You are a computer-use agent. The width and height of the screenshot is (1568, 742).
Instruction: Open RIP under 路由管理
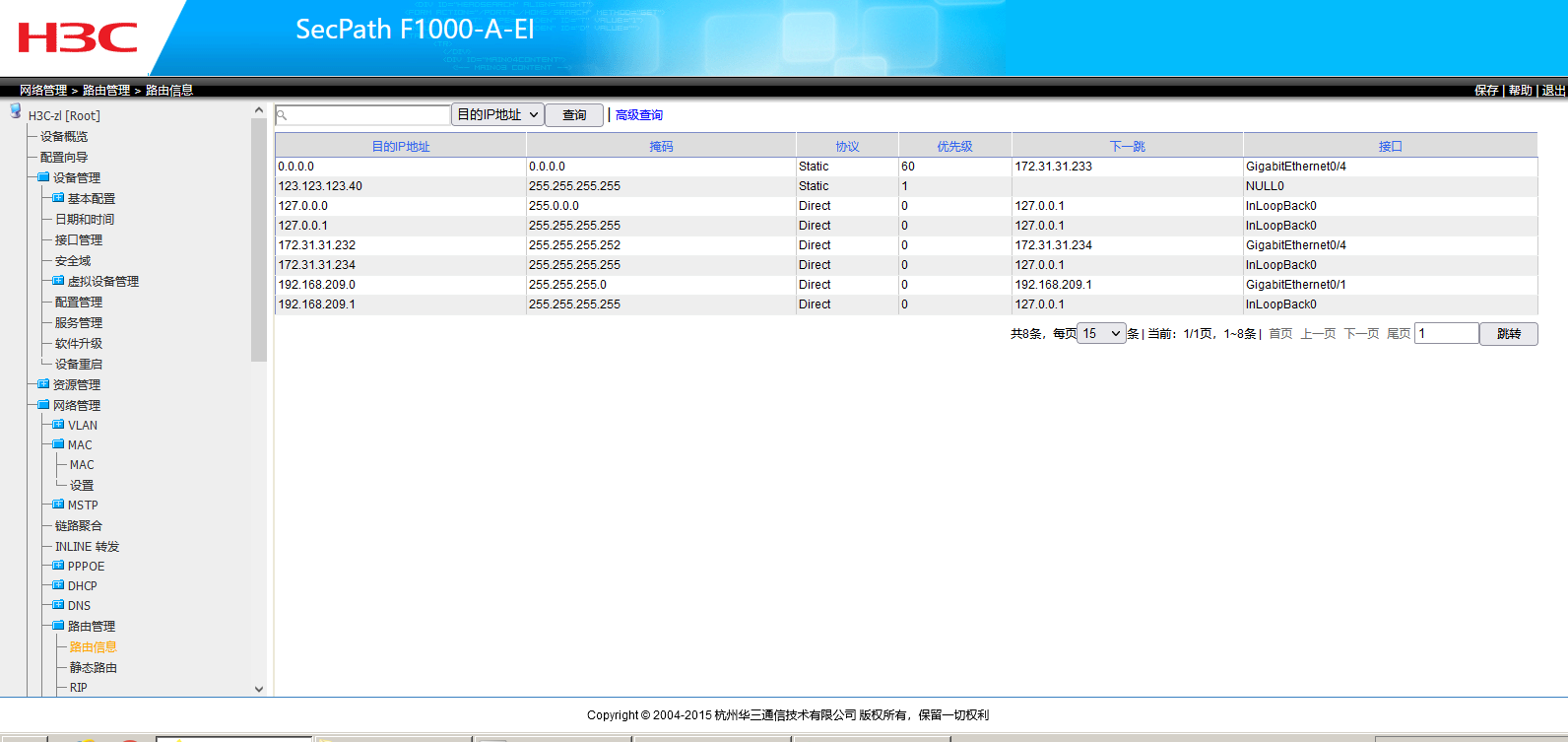[79, 688]
